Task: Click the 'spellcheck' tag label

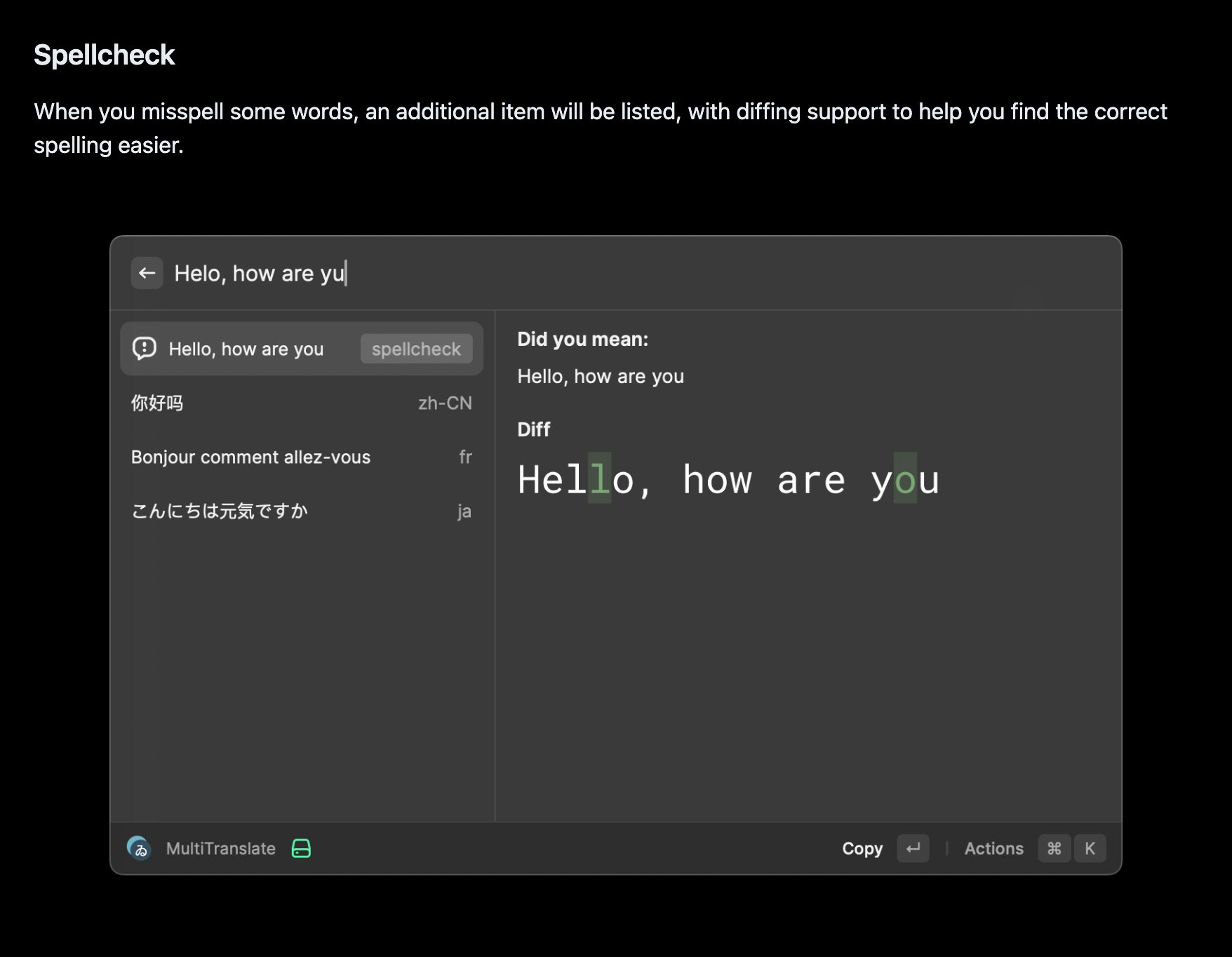Action: click(x=416, y=349)
